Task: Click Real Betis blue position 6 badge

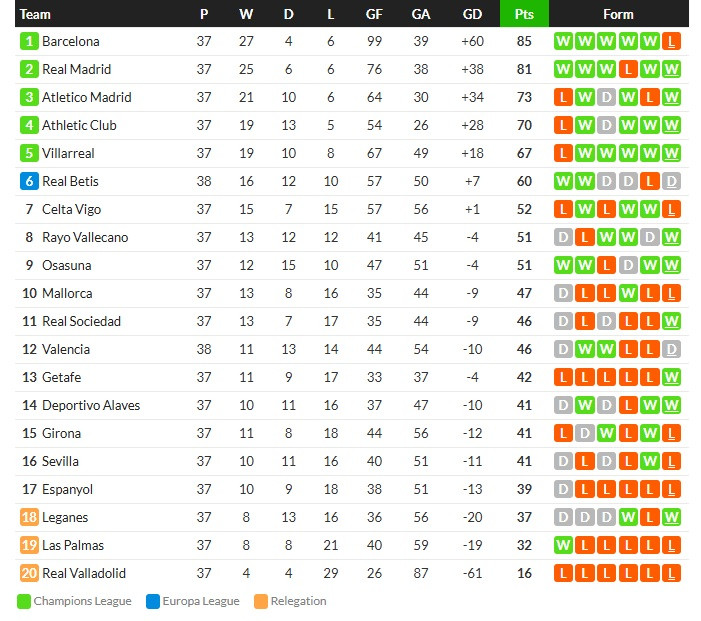Action: [x=29, y=182]
